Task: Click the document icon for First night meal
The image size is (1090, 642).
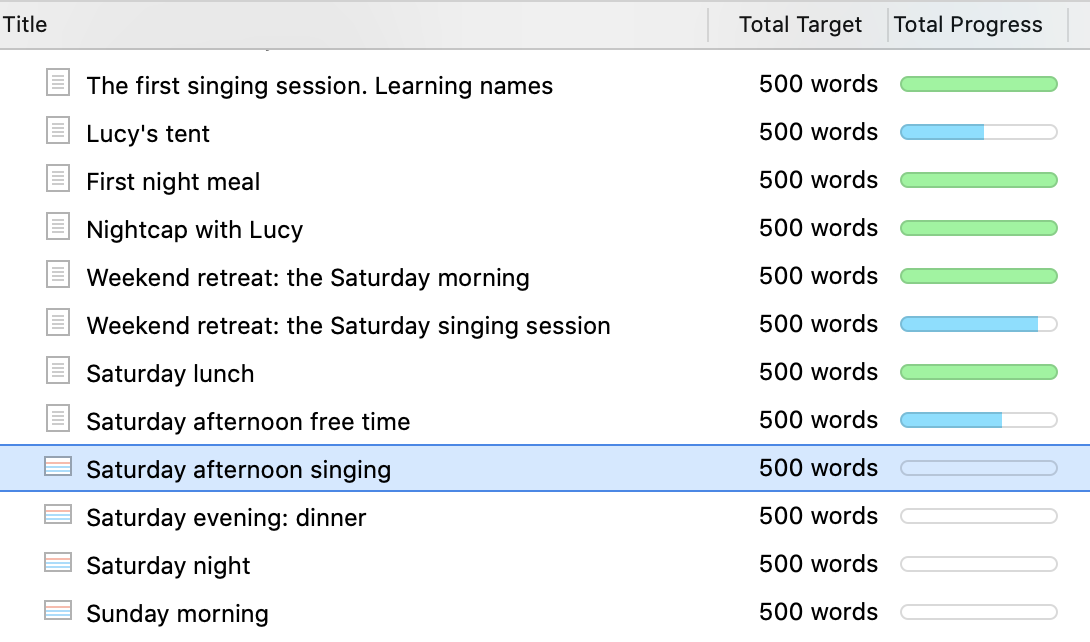Action: click(x=58, y=179)
